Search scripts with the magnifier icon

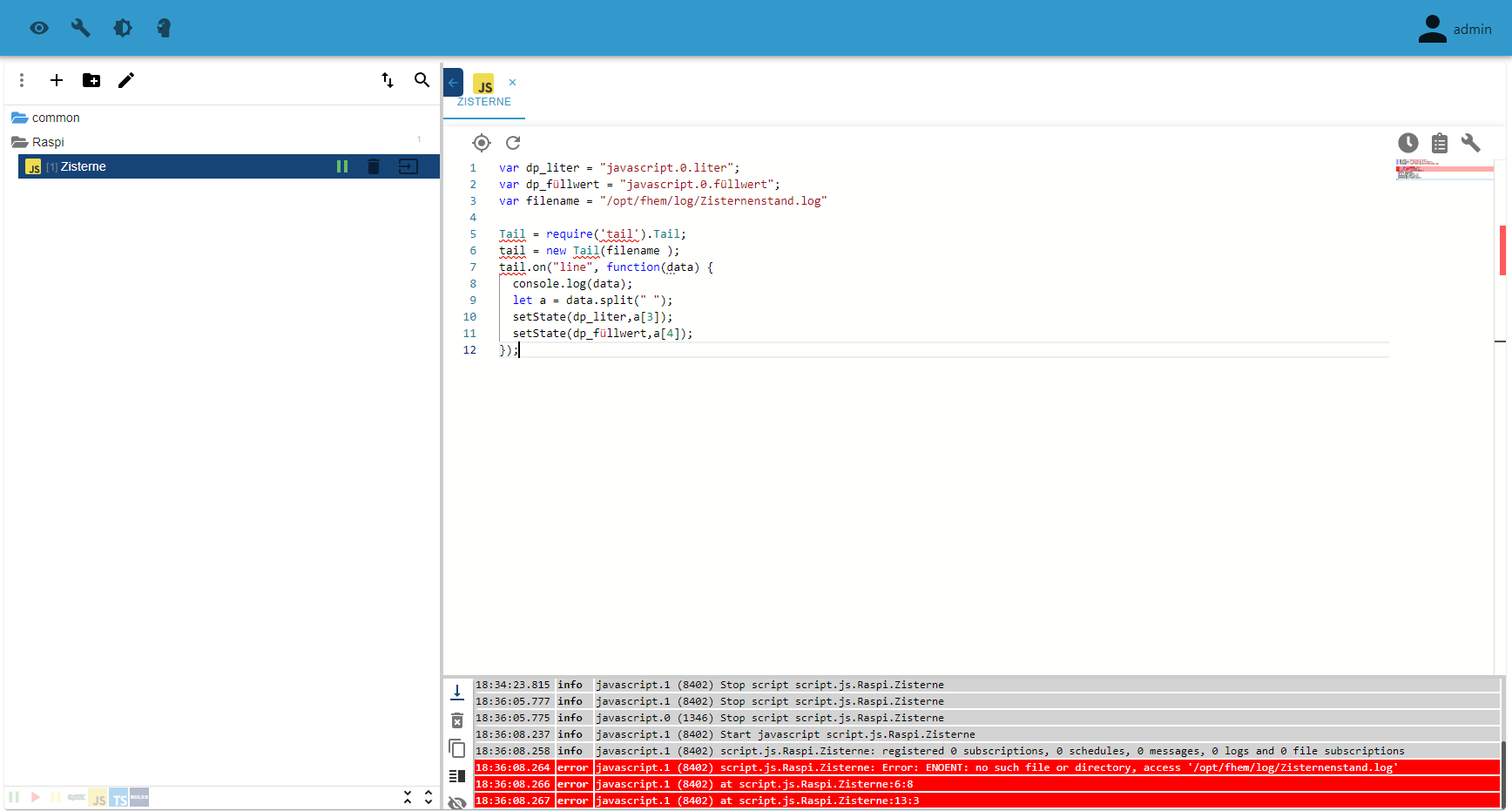422,80
